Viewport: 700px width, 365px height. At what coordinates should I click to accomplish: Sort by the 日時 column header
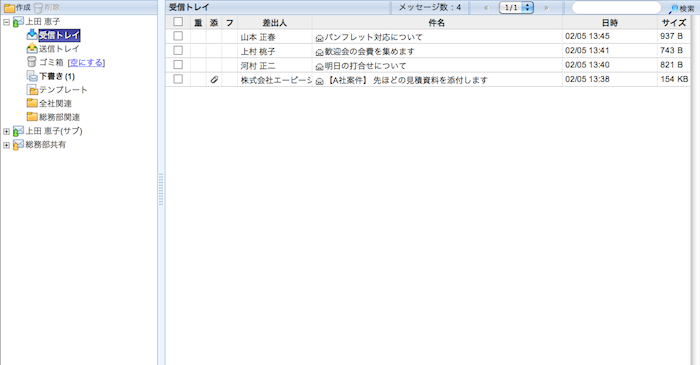tap(609, 22)
